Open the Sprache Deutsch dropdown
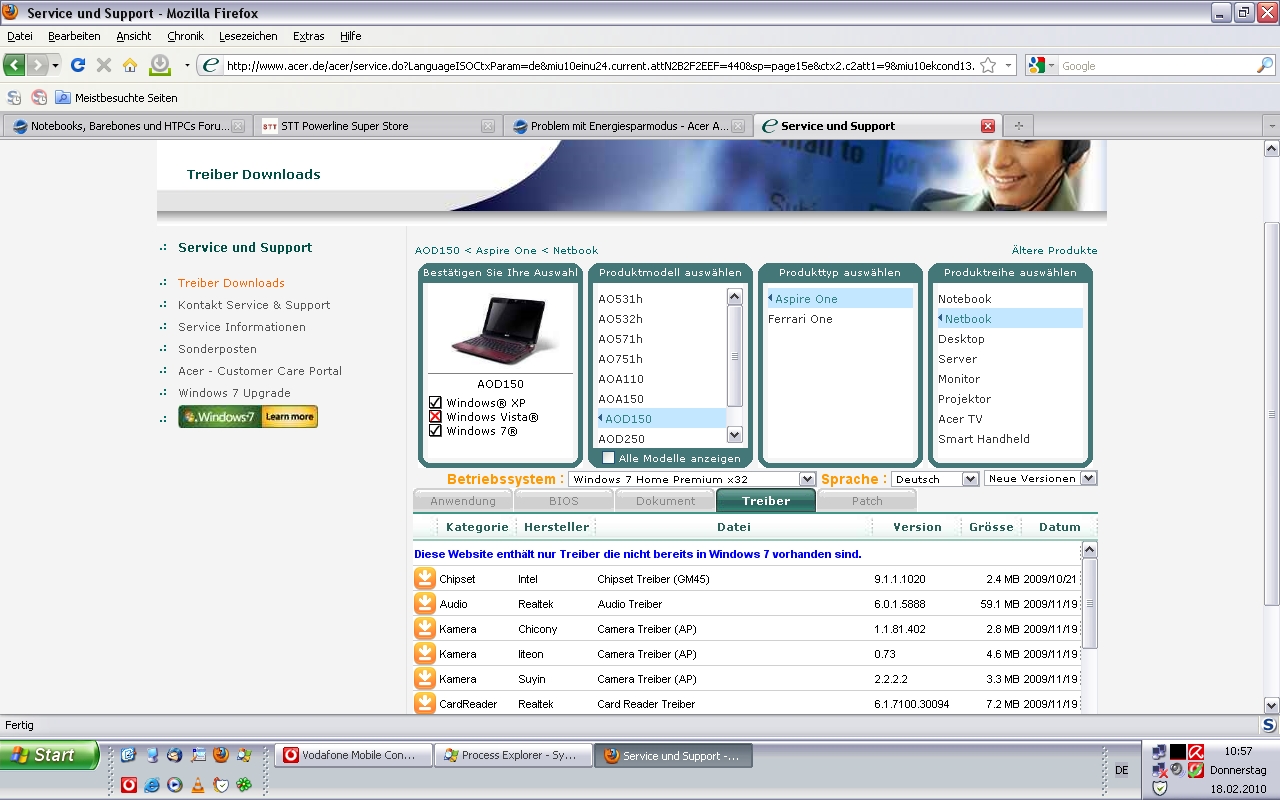This screenshot has height=800, width=1280. [x=935, y=479]
